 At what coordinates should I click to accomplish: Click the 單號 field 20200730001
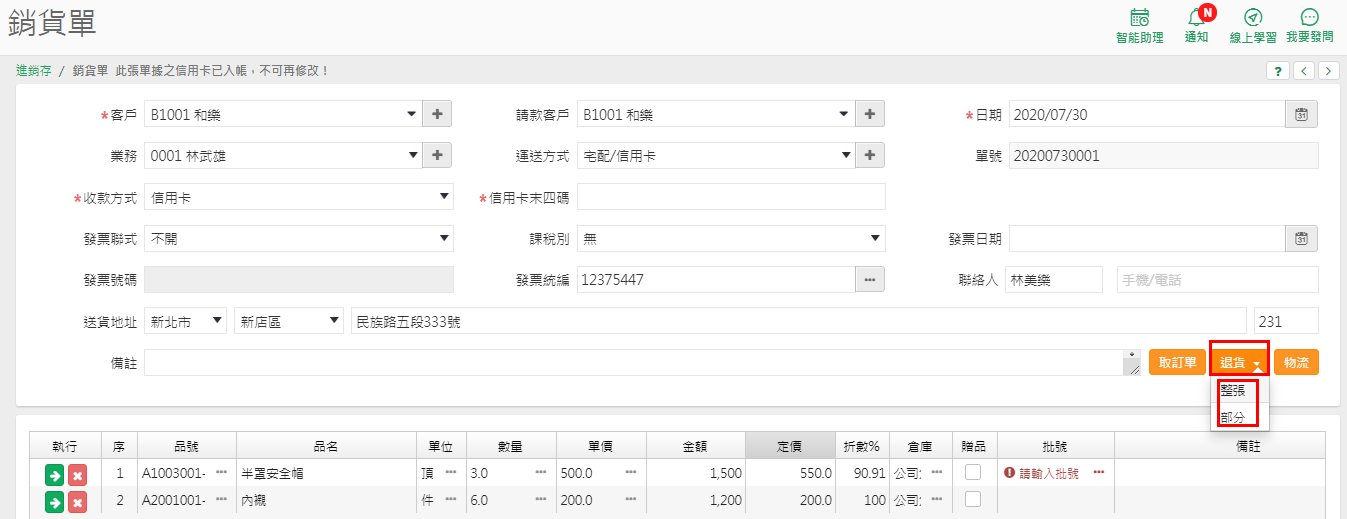(1163, 155)
